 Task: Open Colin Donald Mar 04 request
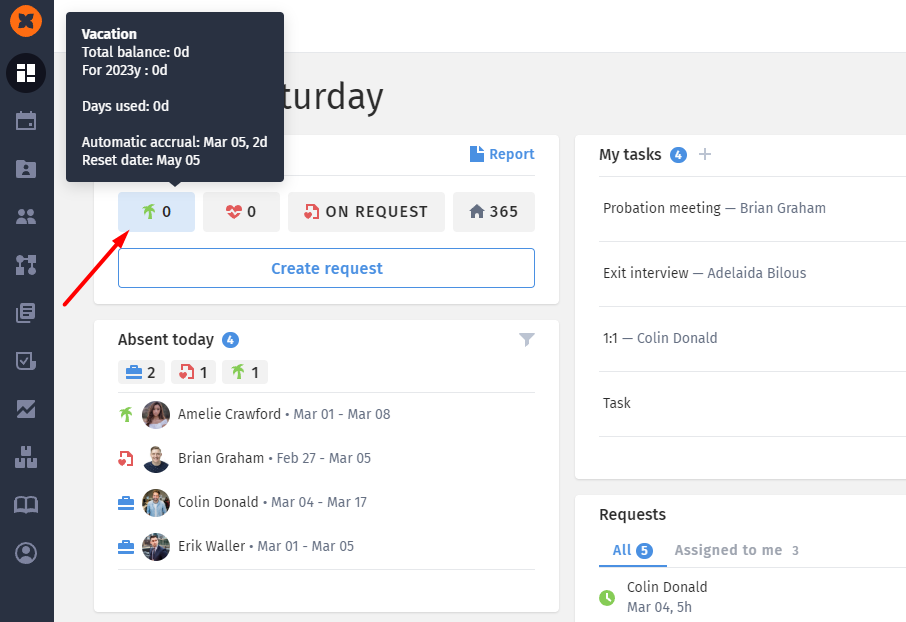(x=667, y=597)
